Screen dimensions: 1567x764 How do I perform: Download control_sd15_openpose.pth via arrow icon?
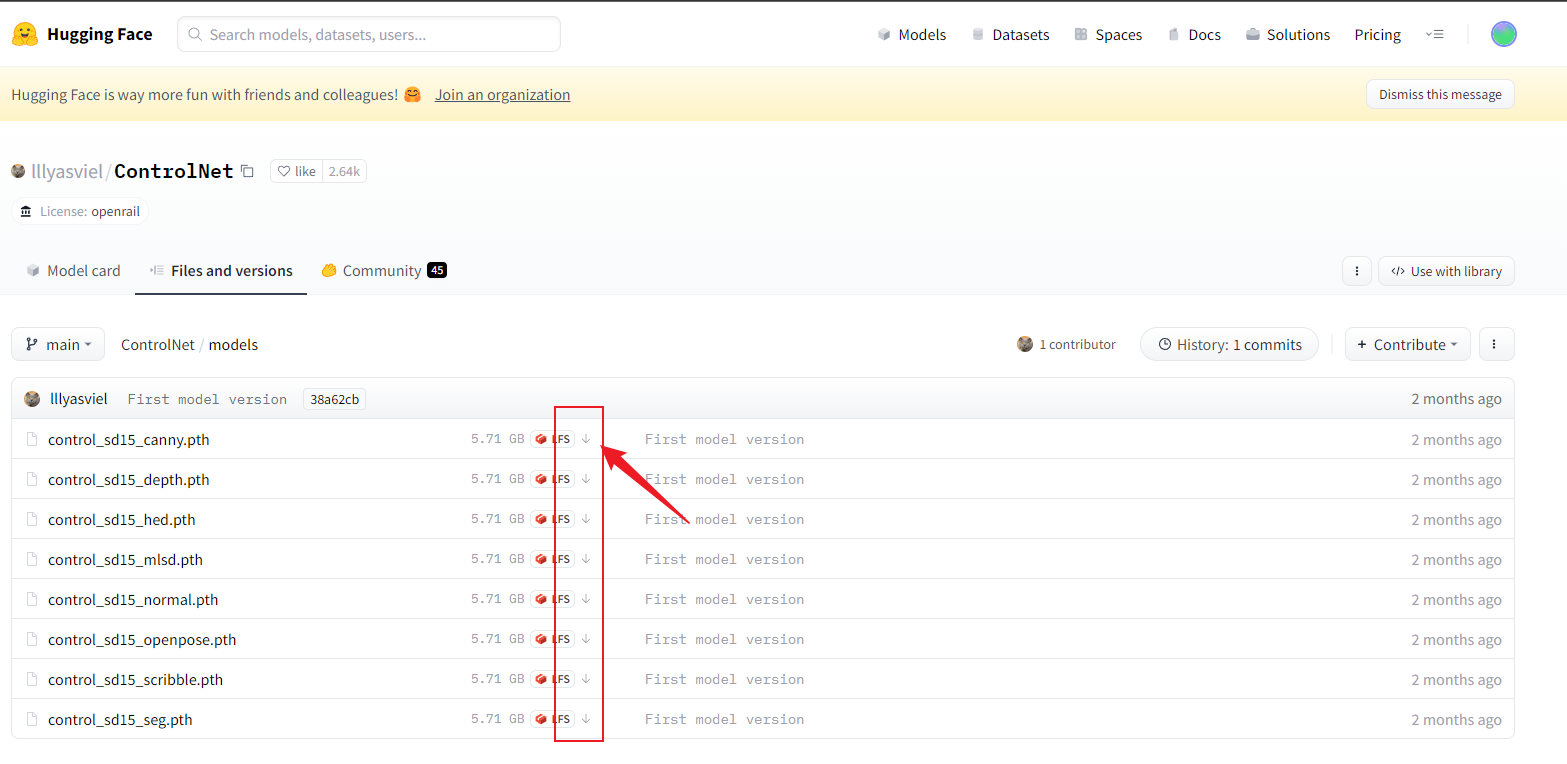586,639
